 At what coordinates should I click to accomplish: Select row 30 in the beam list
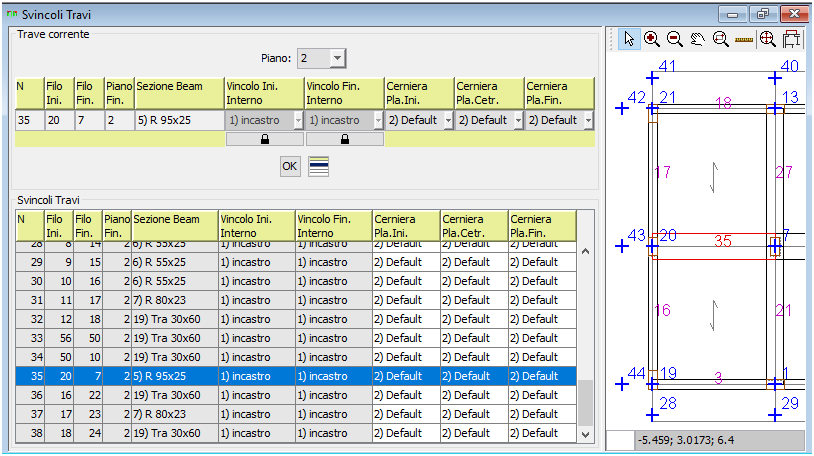[x=296, y=281]
